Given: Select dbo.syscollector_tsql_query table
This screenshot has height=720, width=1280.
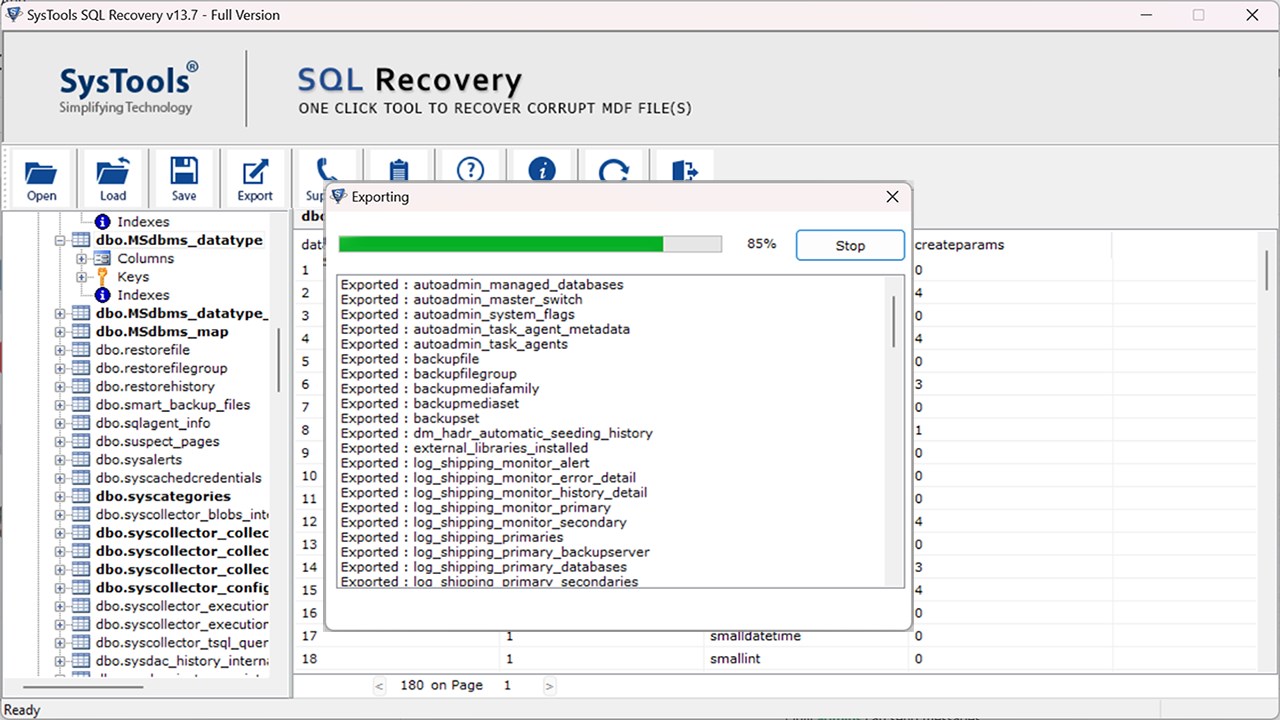Looking at the screenshot, I should 182,642.
